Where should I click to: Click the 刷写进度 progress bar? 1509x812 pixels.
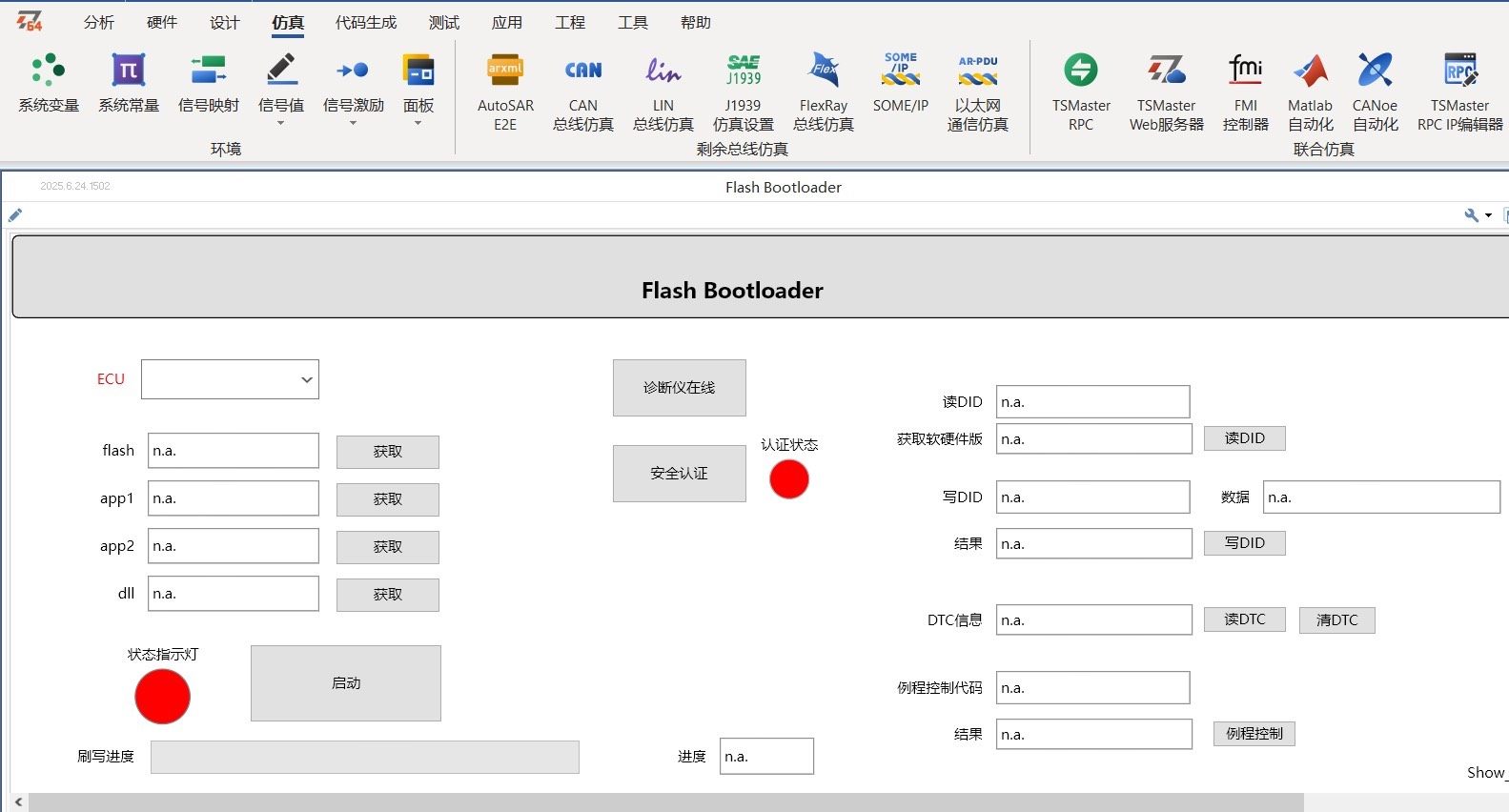click(364, 757)
